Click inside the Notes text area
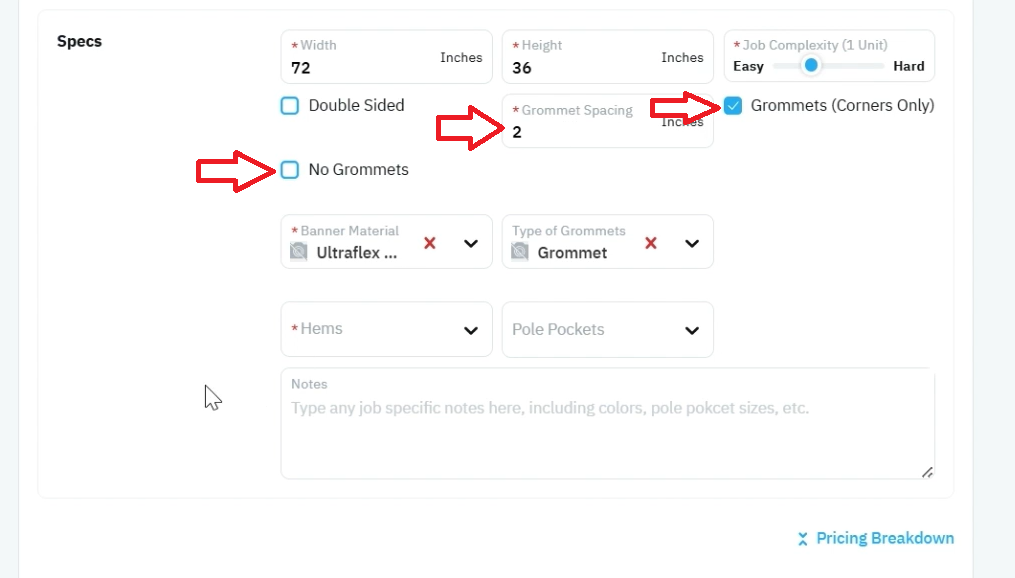The height and width of the screenshot is (578, 1015). click(x=608, y=424)
